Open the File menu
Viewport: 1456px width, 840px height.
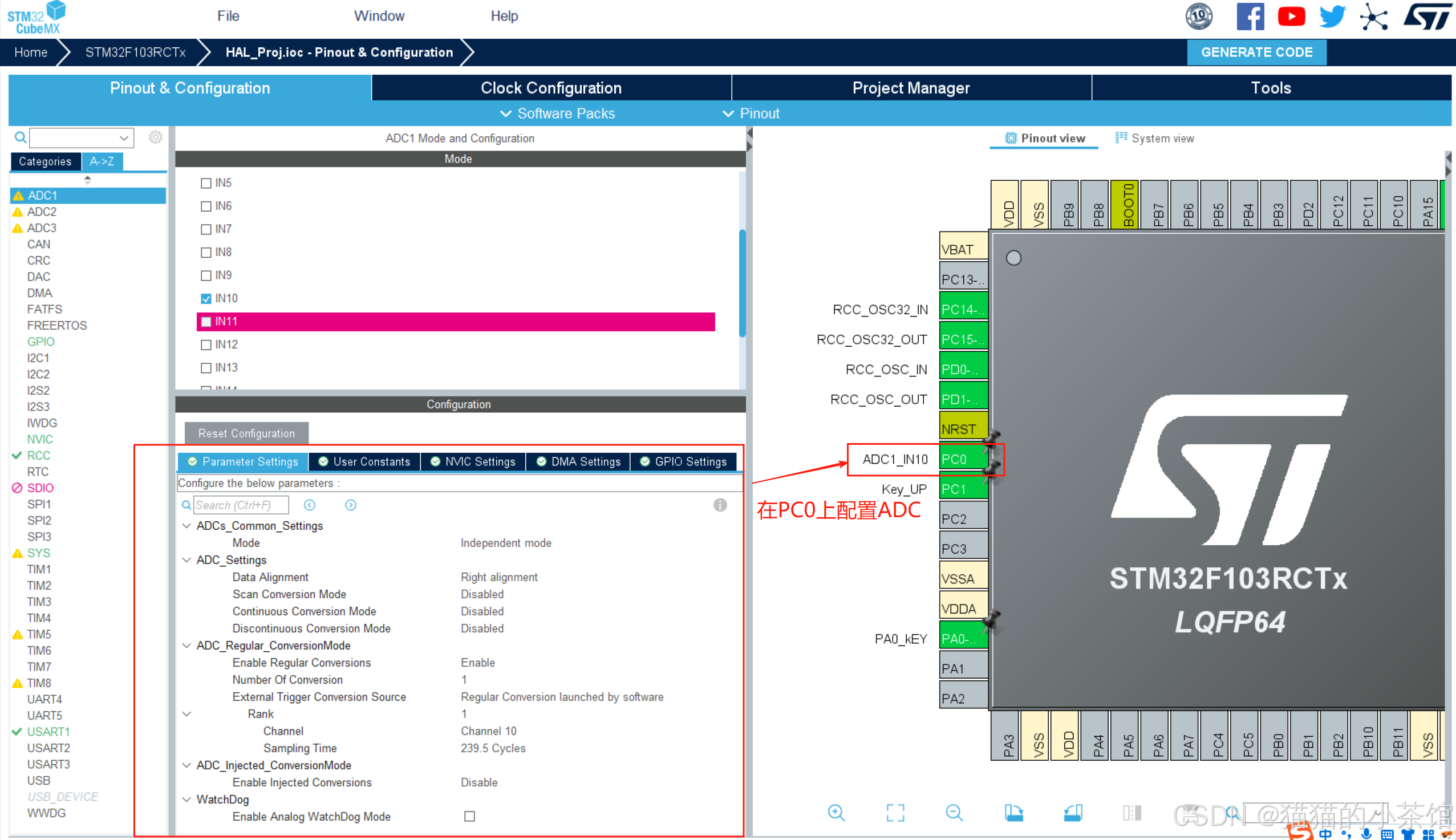point(228,15)
